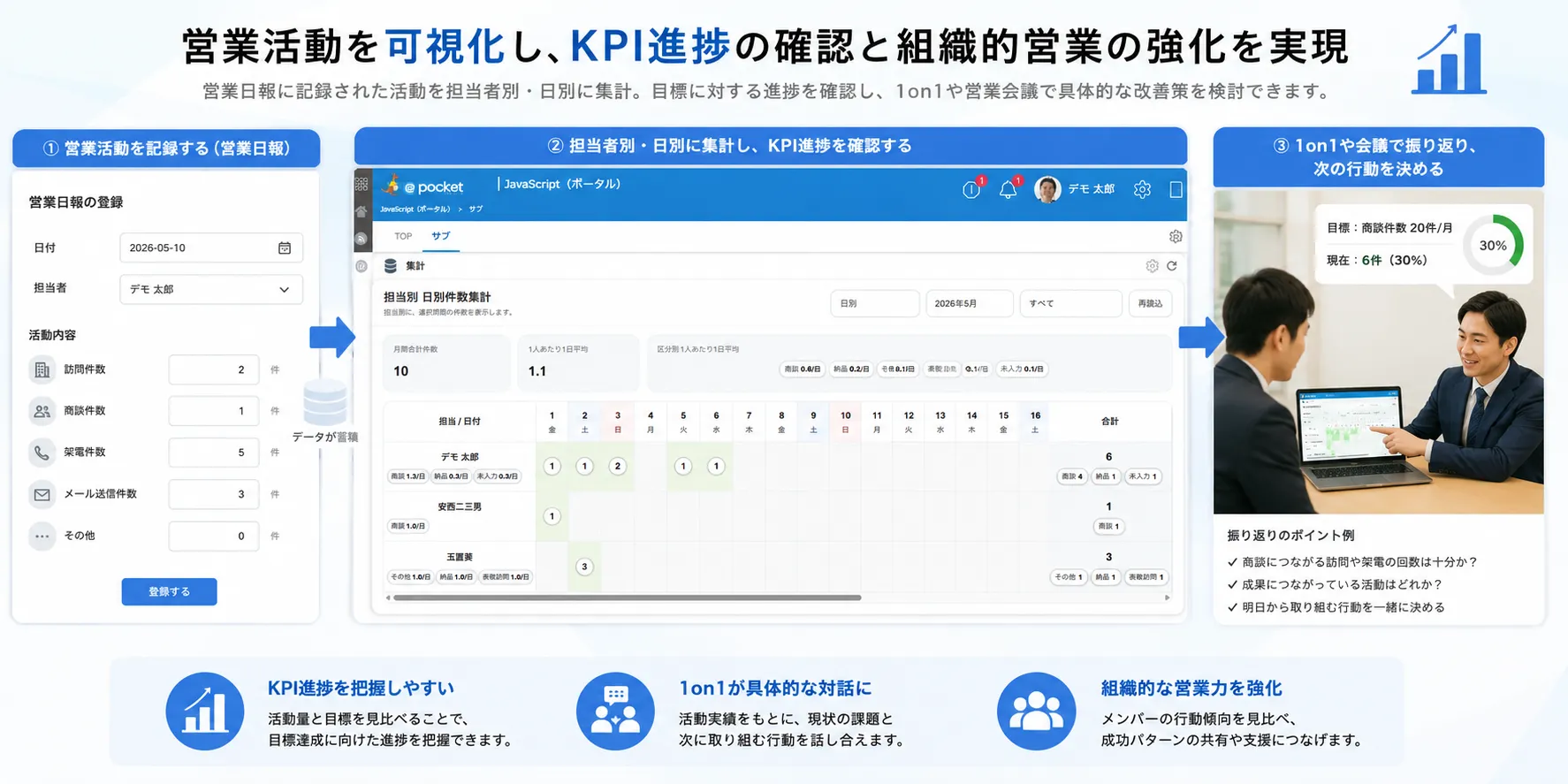Click the right scroll arrow under the table
1568x784 pixels.
(x=1167, y=598)
